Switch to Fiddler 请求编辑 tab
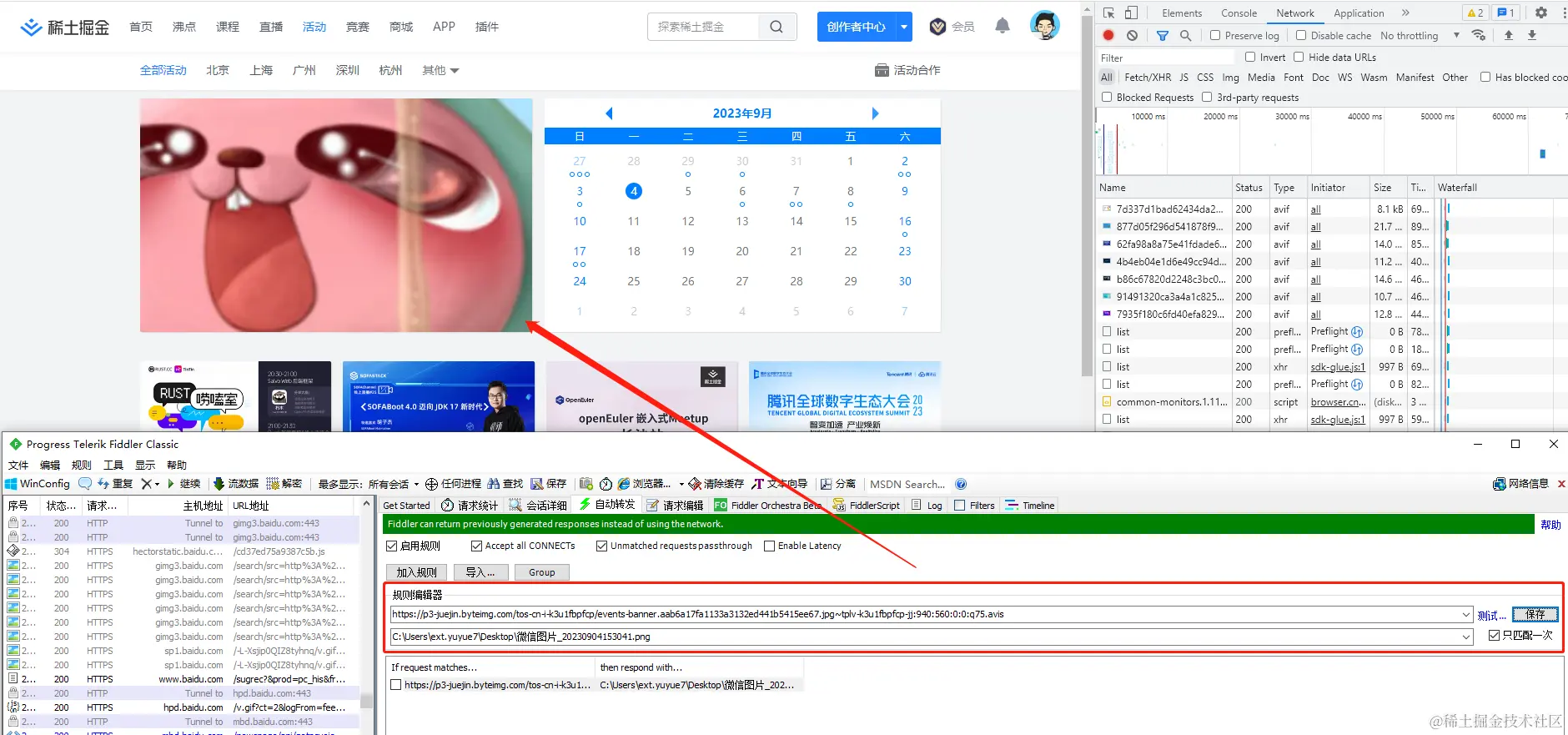 pos(675,505)
